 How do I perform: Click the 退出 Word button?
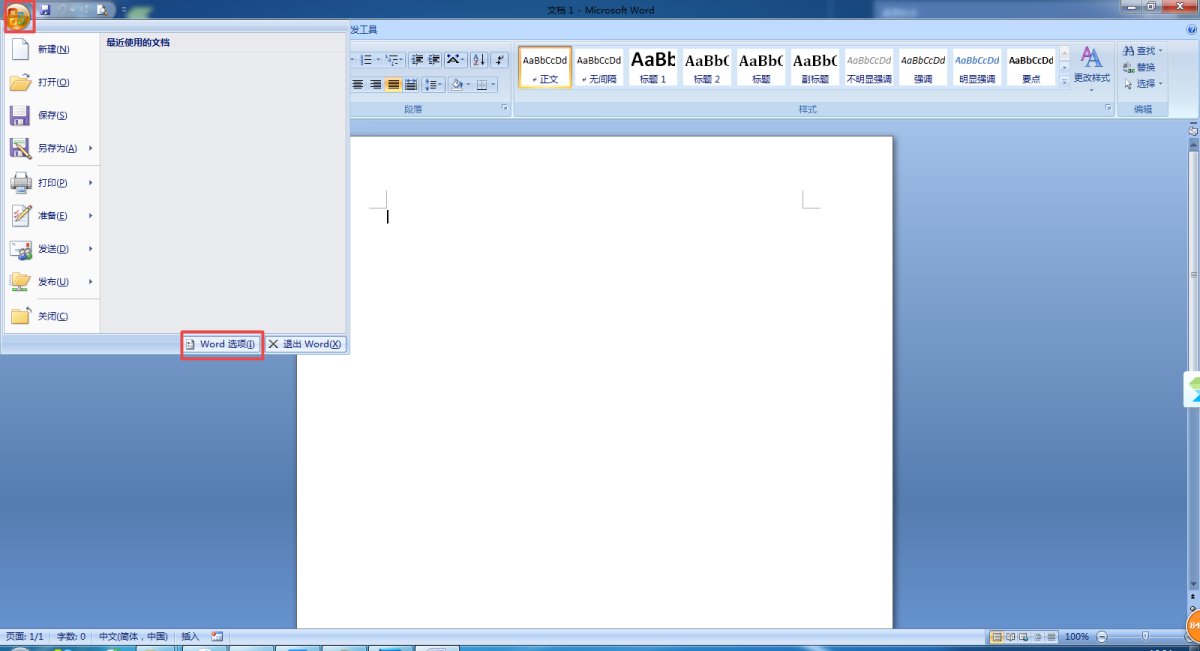pyautogui.click(x=306, y=344)
